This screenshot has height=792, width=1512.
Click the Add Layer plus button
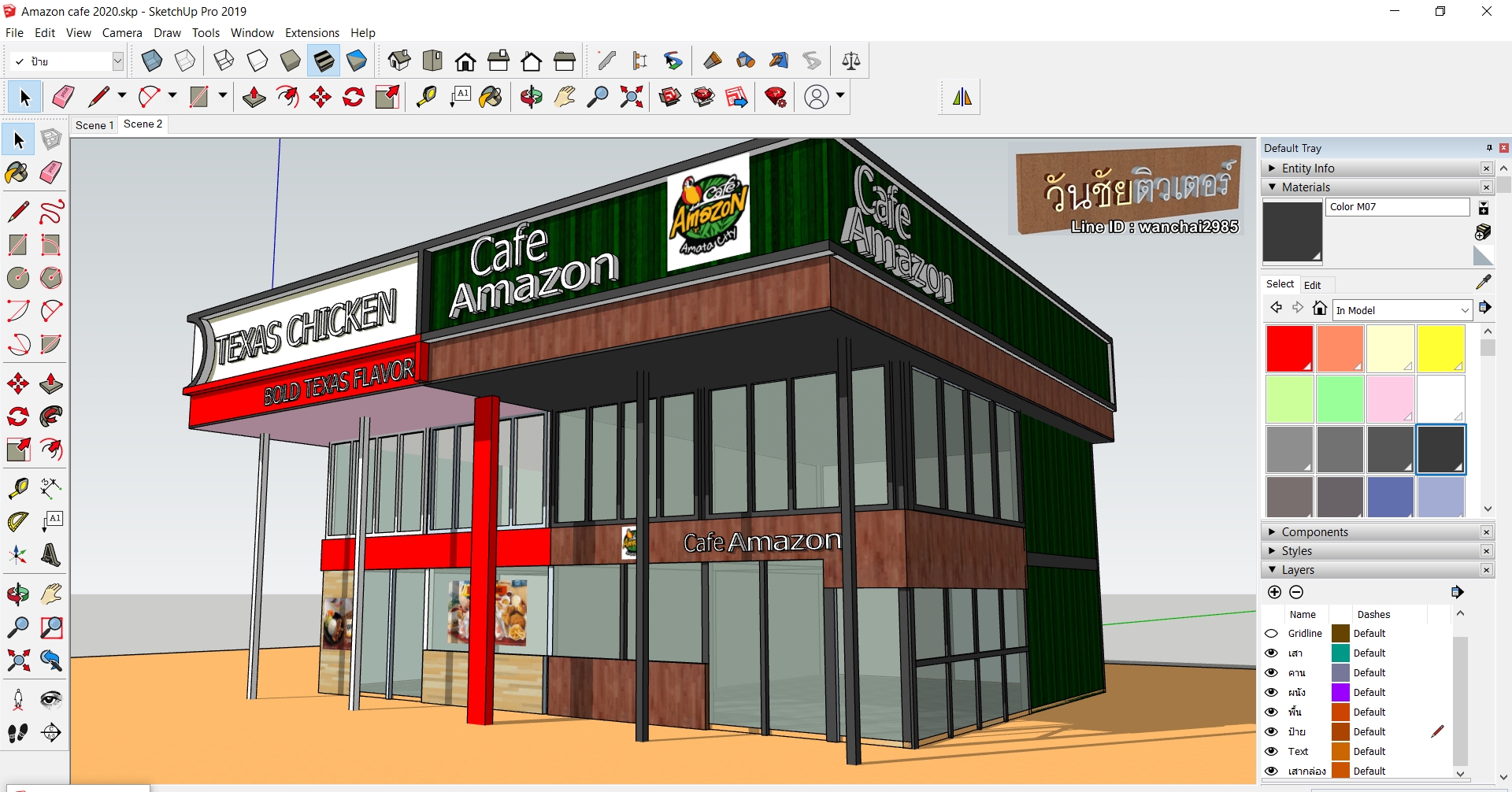pyautogui.click(x=1275, y=592)
